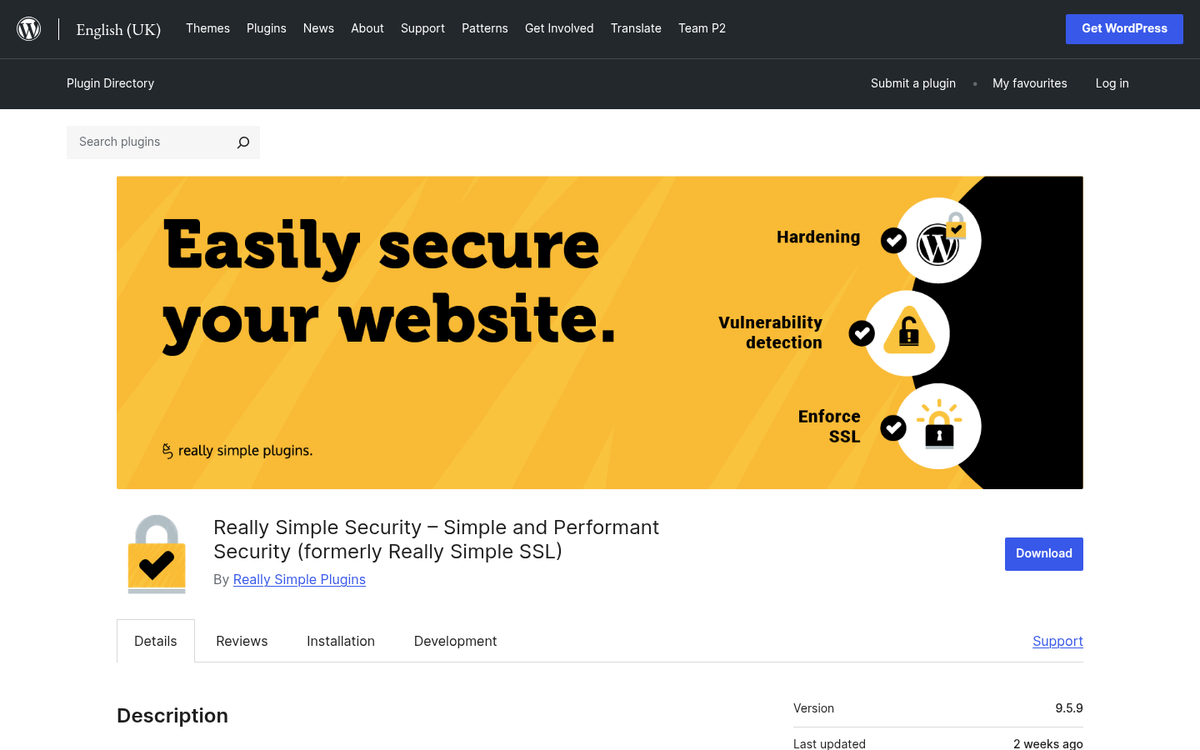Click the search magnifier icon

(x=242, y=142)
